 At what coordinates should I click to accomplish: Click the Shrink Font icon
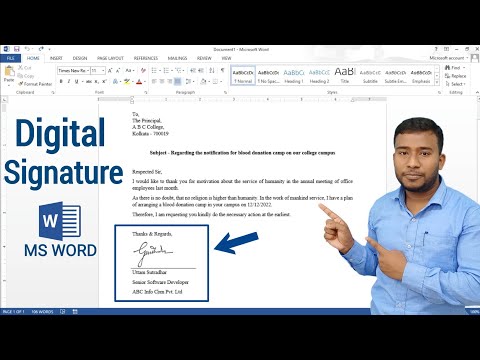pos(118,71)
